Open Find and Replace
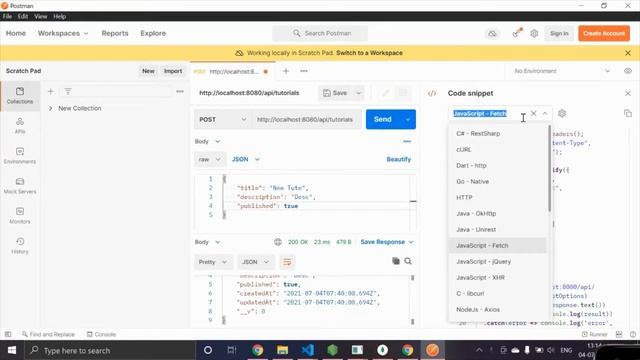640x360 pixels. coord(49,334)
